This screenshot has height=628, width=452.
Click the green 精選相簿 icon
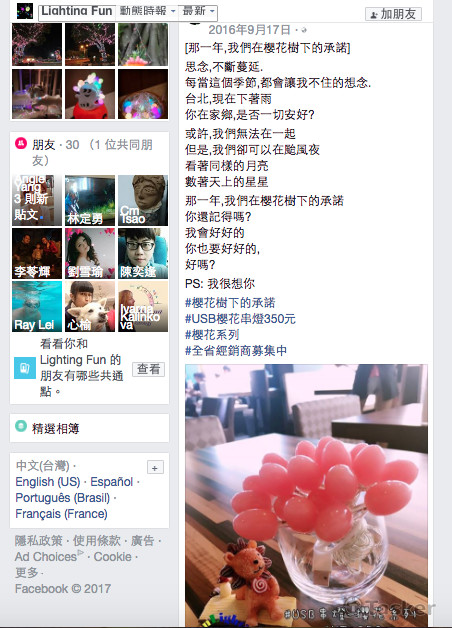point(21,426)
